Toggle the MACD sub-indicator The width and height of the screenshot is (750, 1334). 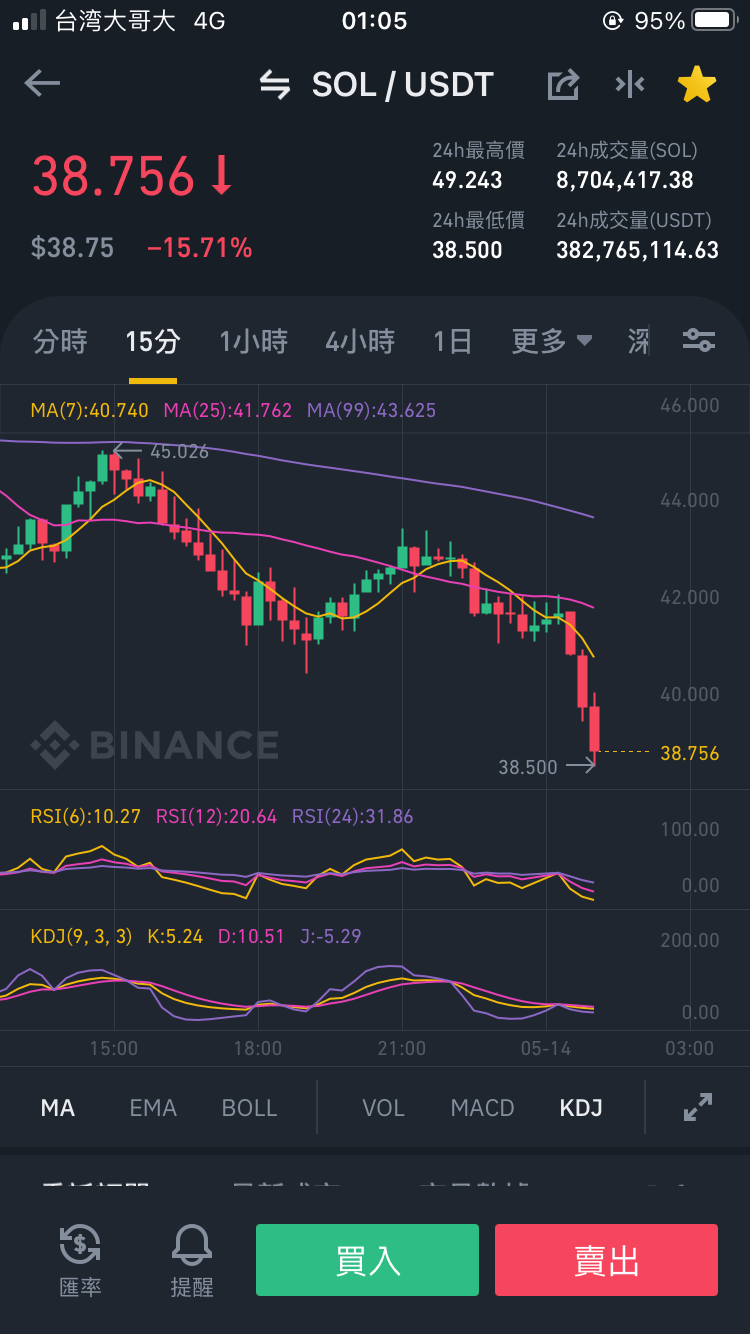pyautogui.click(x=482, y=1108)
